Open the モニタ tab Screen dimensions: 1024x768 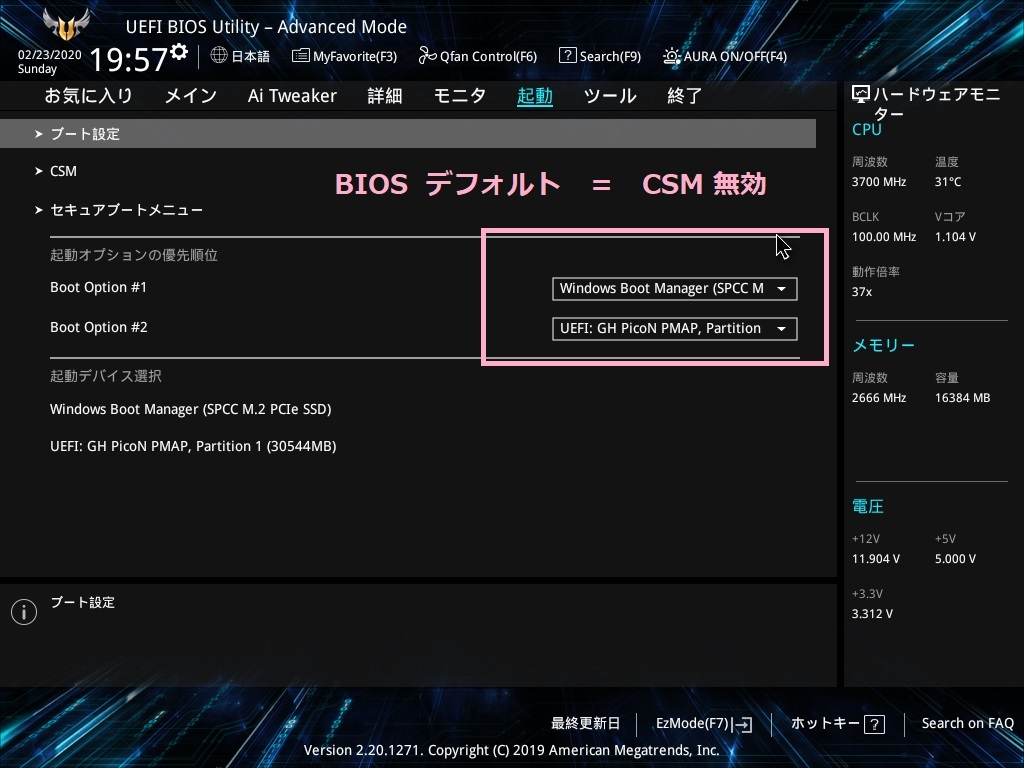coord(460,96)
